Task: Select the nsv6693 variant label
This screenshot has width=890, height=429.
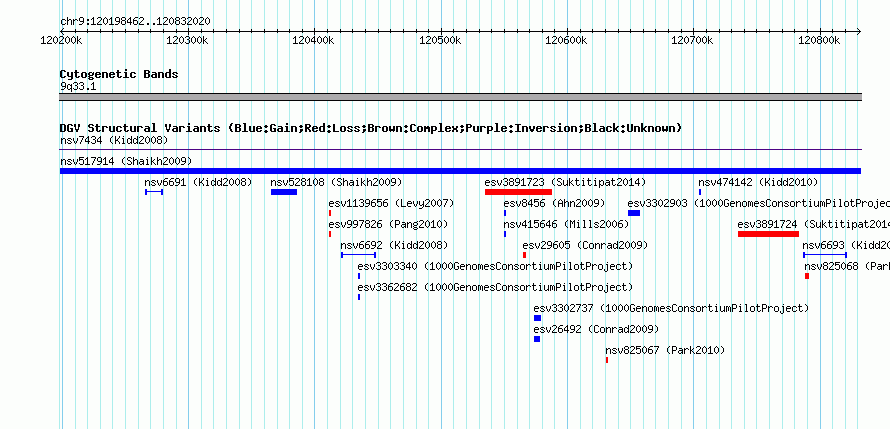Action: (846, 245)
